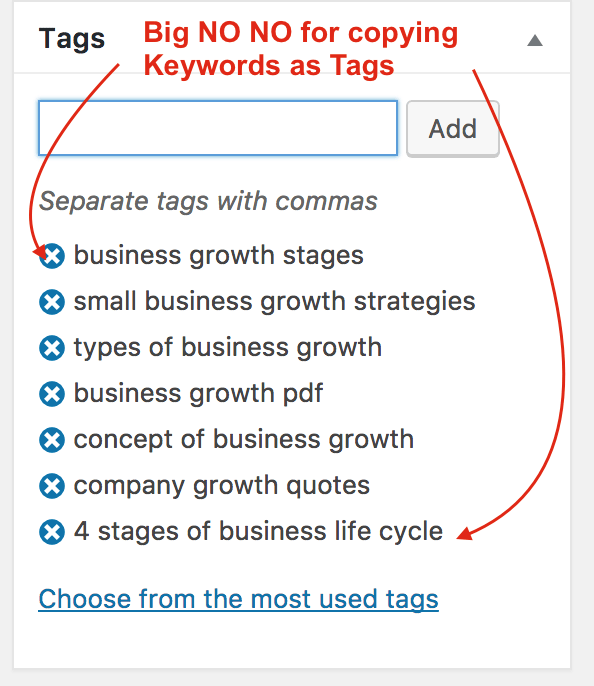Image resolution: width=594 pixels, height=686 pixels.
Task: Remove the 'business growth stages' tag
Action: pyautogui.click(x=52, y=256)
